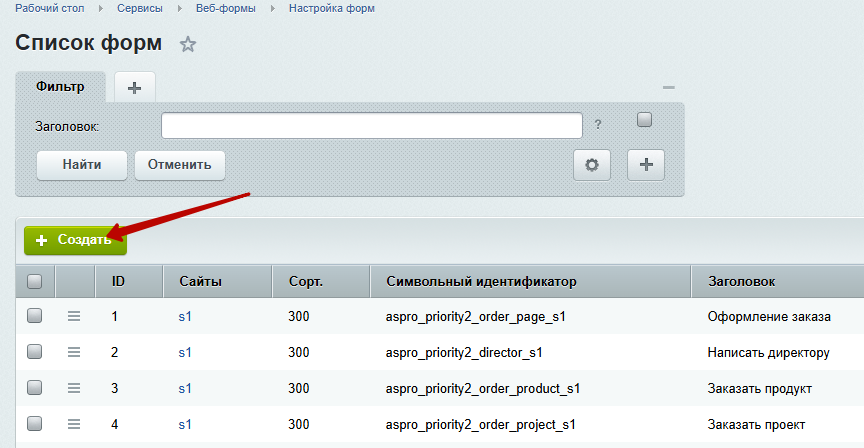Open actions menu for form ID 1
The height and width of the screenshot is (448, 864).
pos(73,316)
